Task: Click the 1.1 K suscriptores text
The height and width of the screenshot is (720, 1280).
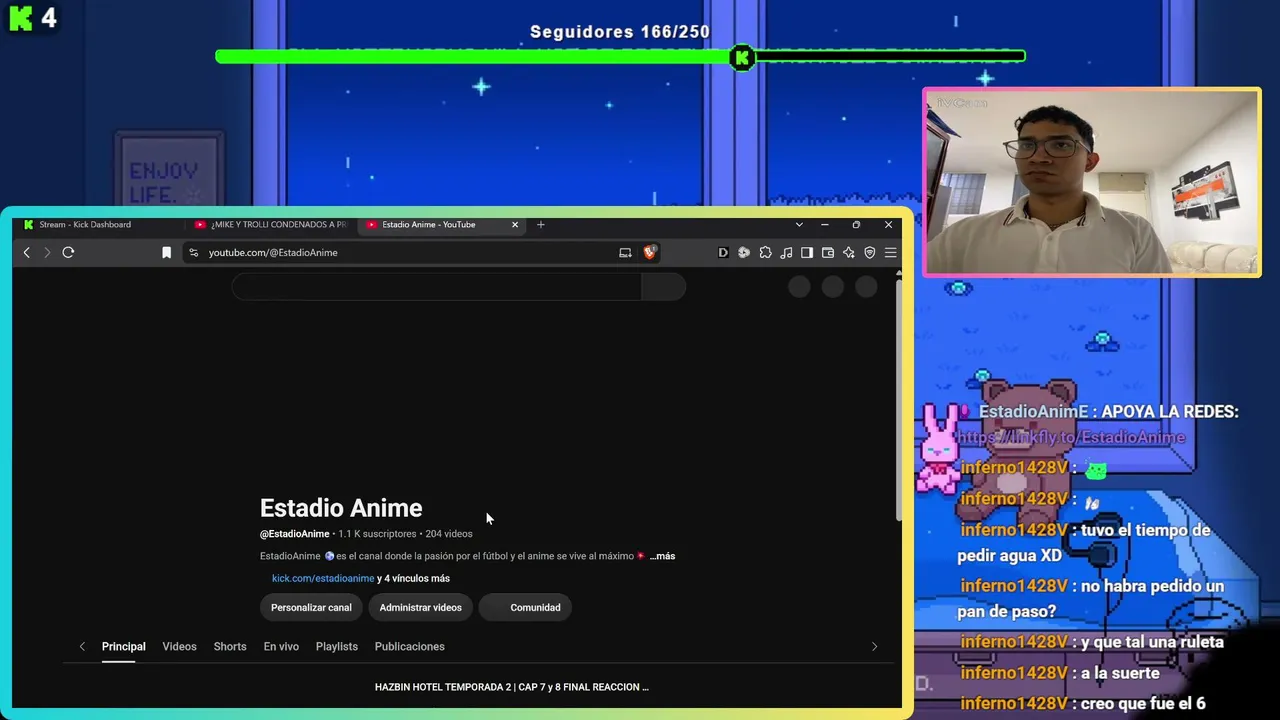Action: point(377,534)
